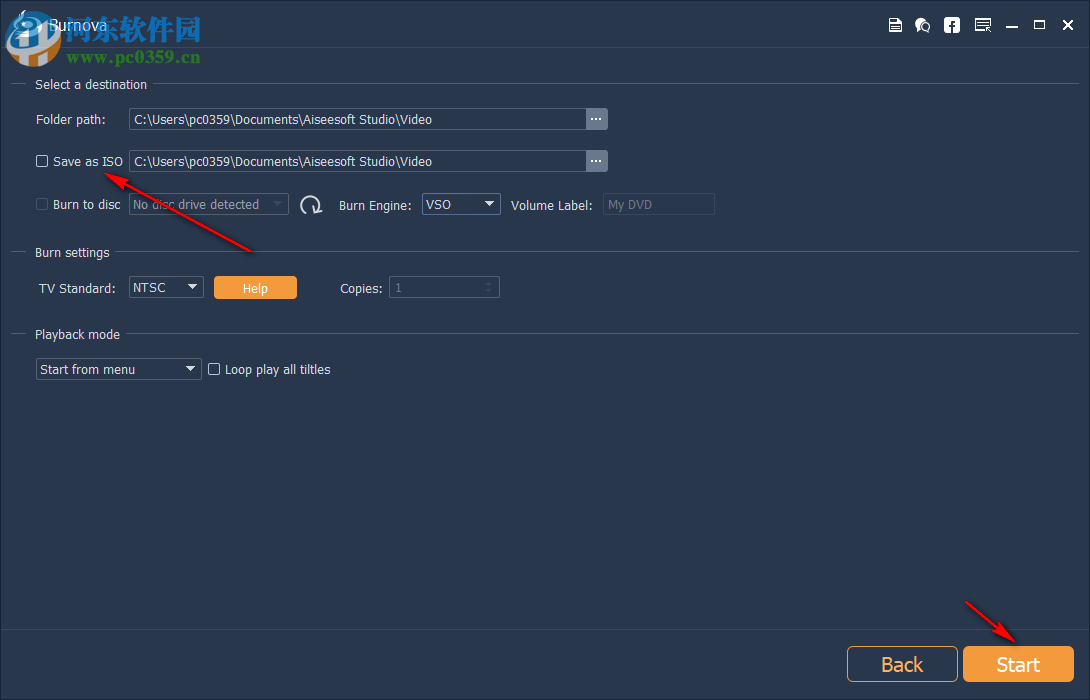Viewport: 1090px width, 700px height.
Task: Browse for ISO save path using ellipsis button
Action: coord(596,161)
